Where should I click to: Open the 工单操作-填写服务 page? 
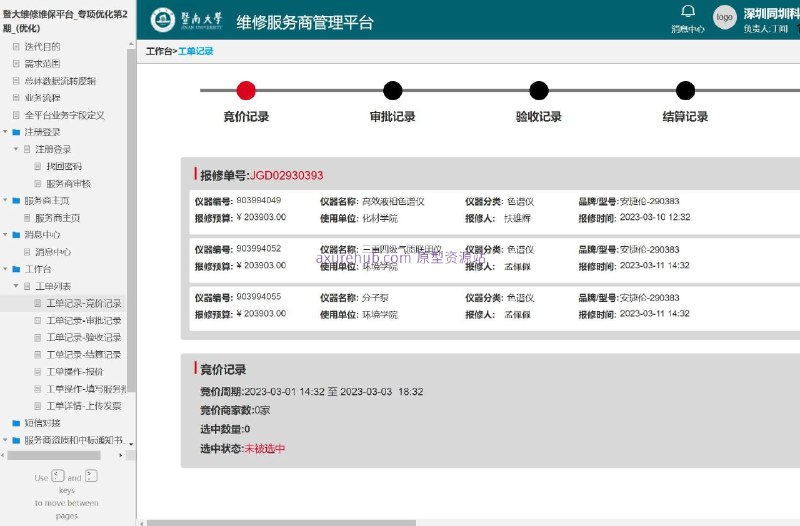click(x=86, y=389)
